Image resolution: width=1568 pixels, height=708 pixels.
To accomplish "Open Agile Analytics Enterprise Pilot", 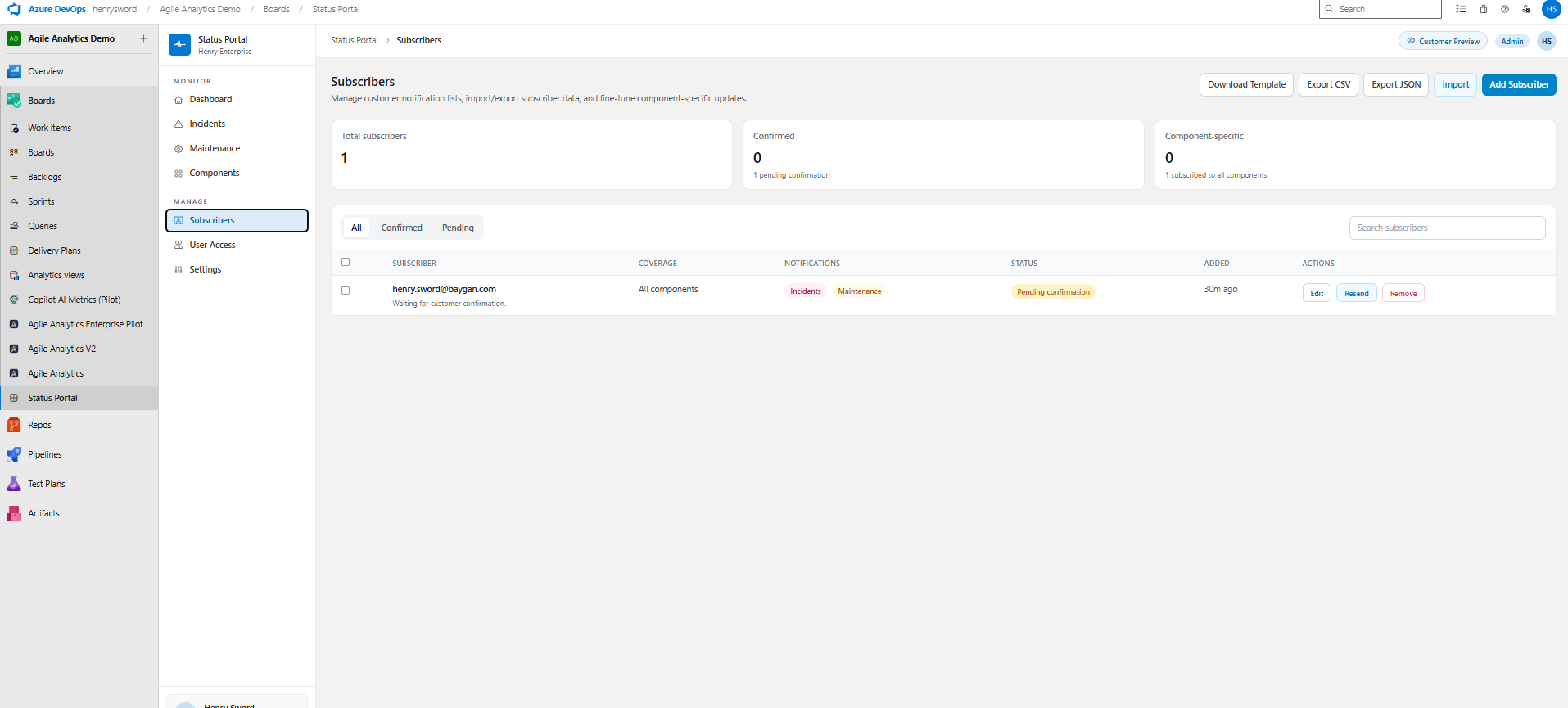I will coord(79,324).
